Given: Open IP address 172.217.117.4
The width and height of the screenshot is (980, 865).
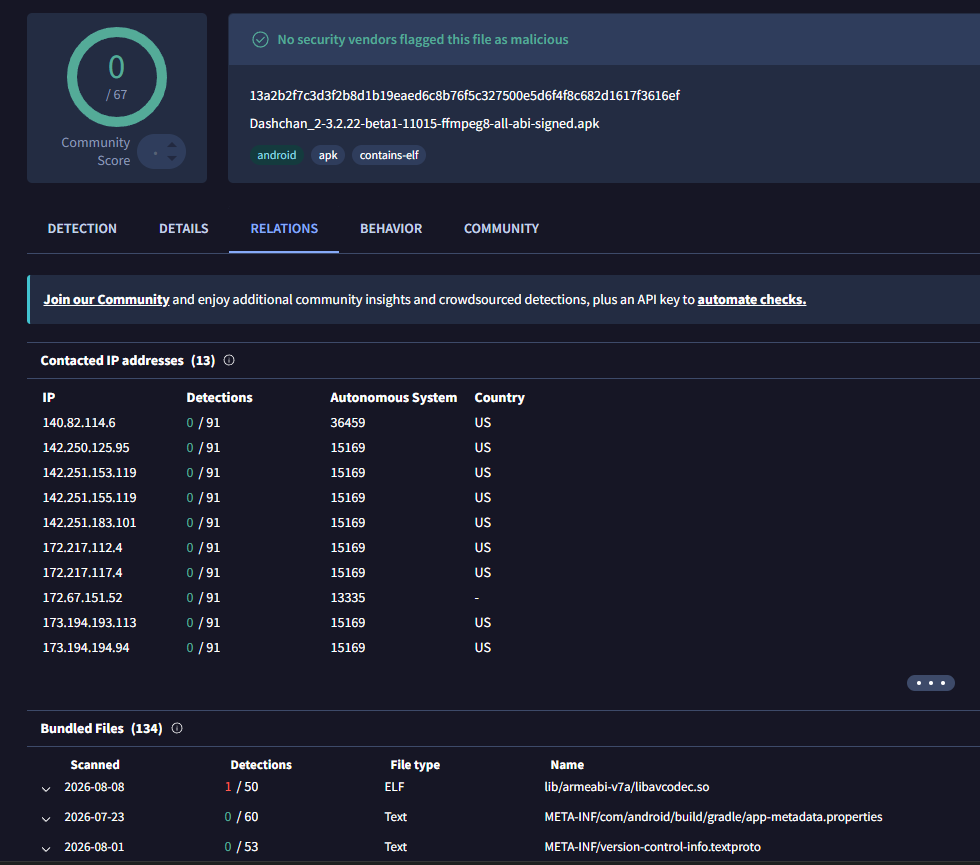Looking at the screenshot, I should (82, 572).
